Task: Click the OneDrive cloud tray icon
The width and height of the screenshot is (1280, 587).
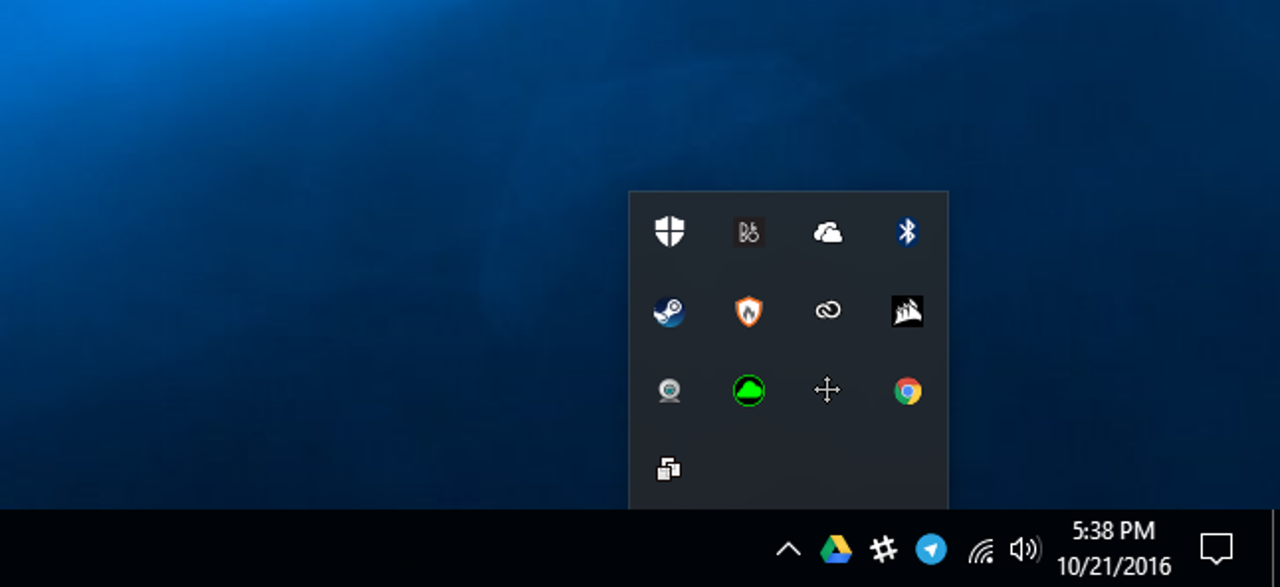Action: point(828,232)
